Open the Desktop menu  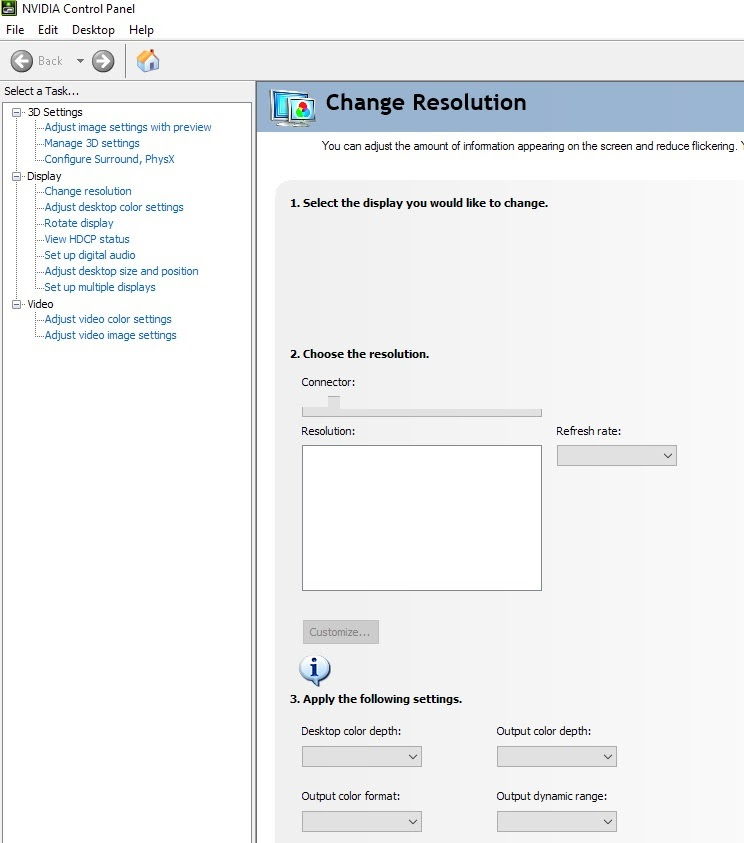point(94,30)
